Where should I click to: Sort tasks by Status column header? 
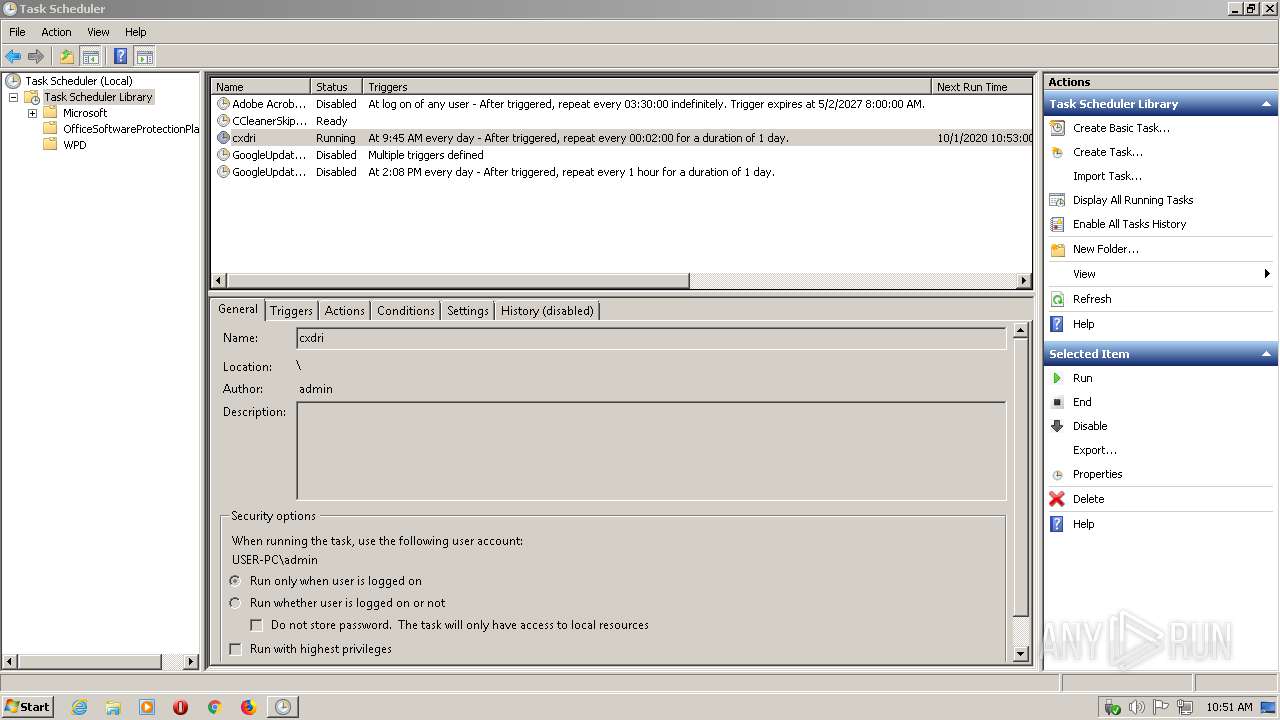(x=336, y=87)
